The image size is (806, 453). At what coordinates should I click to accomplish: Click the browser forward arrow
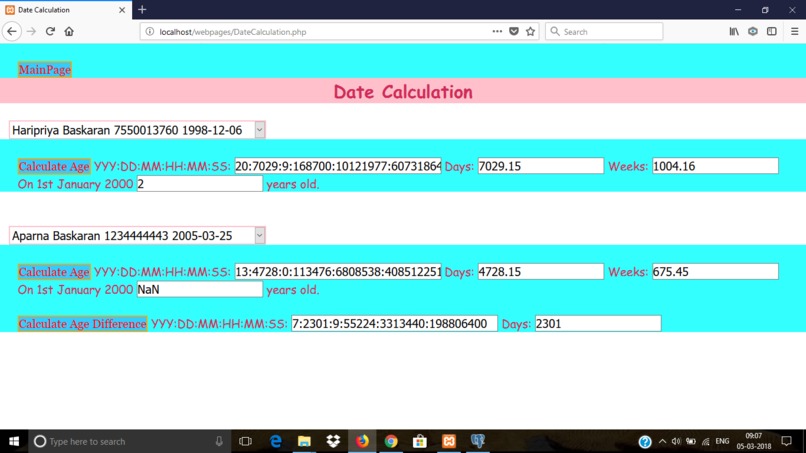point(31,31)
